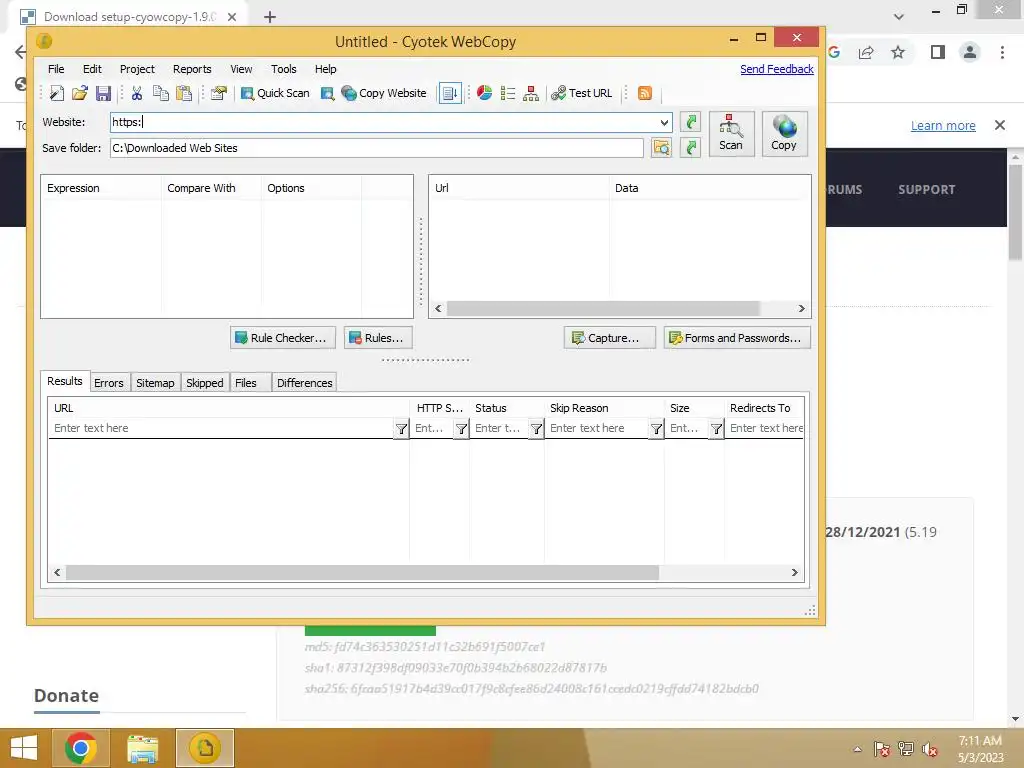
Task: Open the View menu
Action: tap(241, 69)
